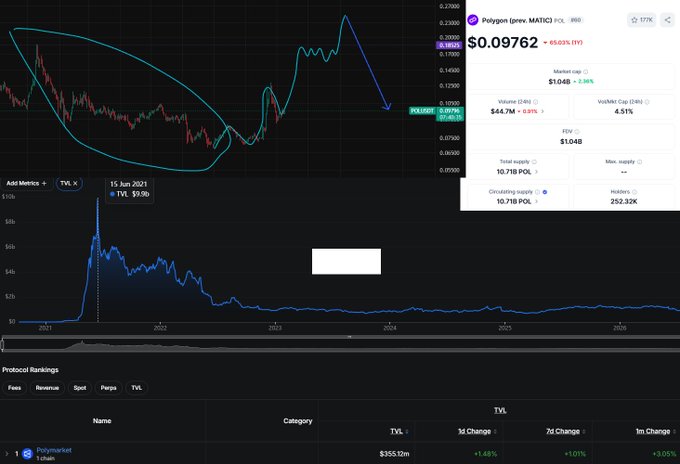Click the chart range navigator preview strip
This screenshot has width=680, height=464.
tap(341, 346)
